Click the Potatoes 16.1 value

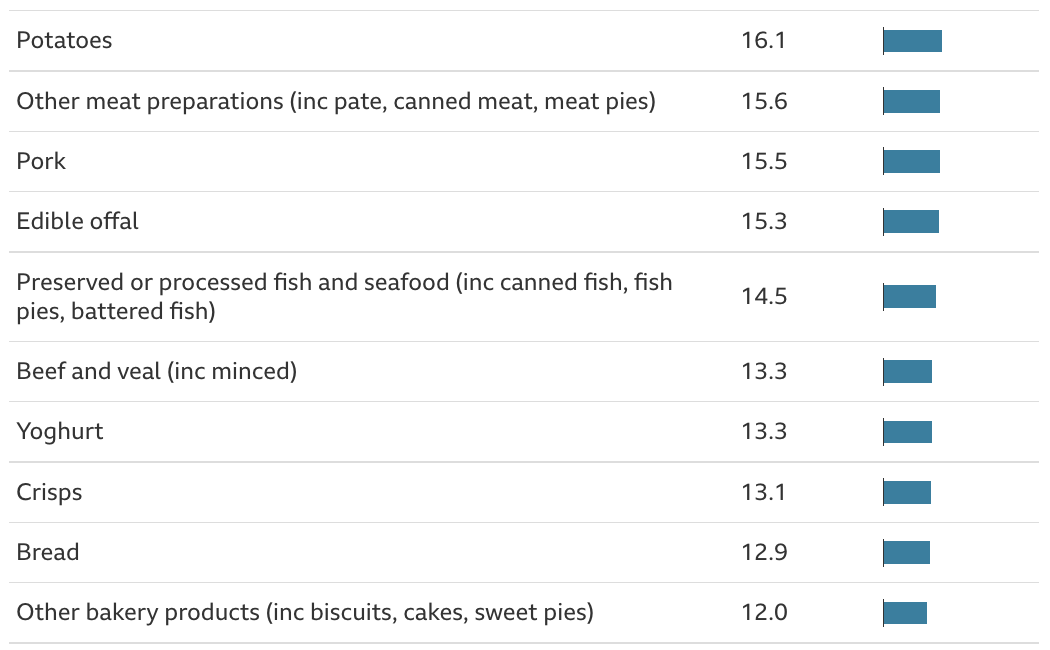[x=764, y=41]
